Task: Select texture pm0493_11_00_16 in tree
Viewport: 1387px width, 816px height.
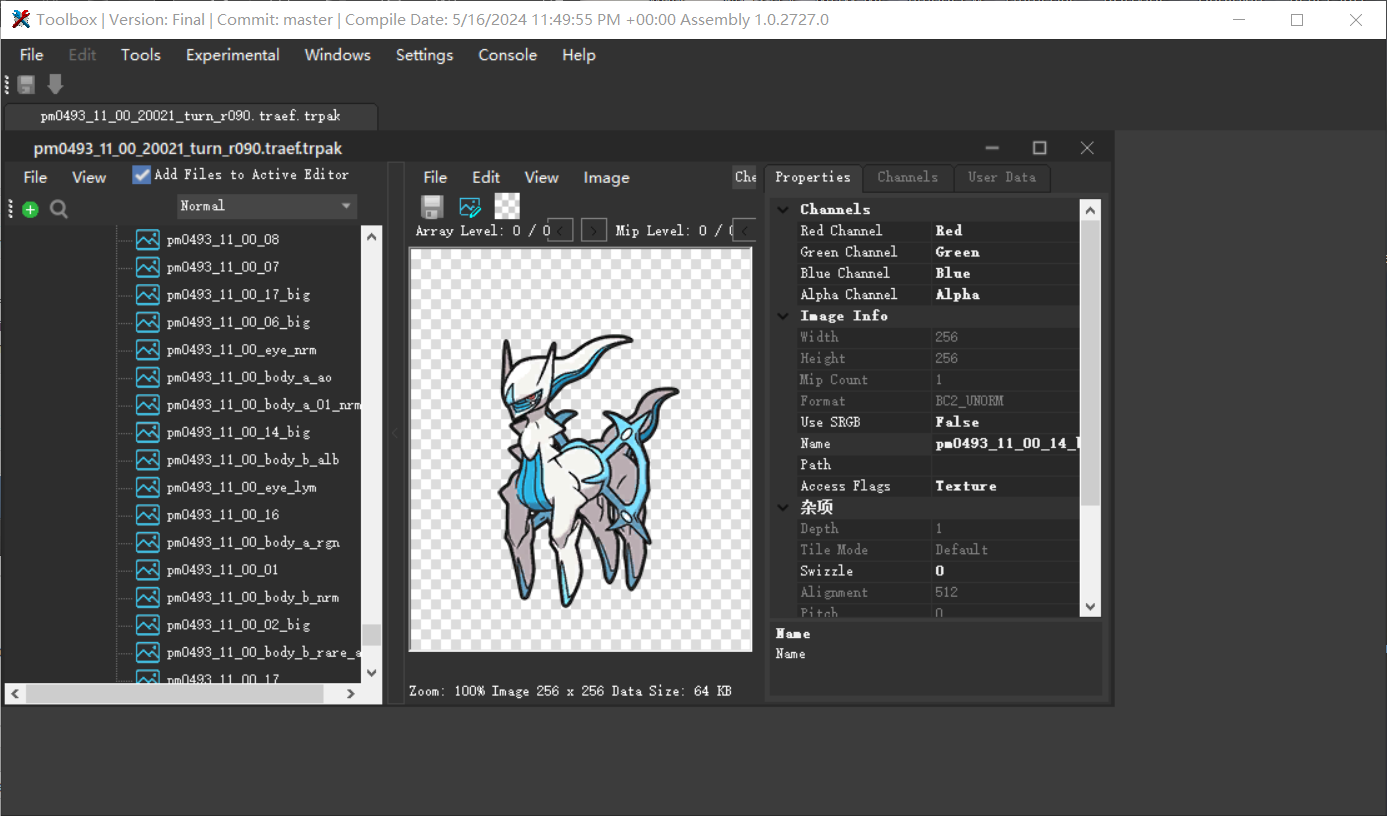Action: click(223, 515)
